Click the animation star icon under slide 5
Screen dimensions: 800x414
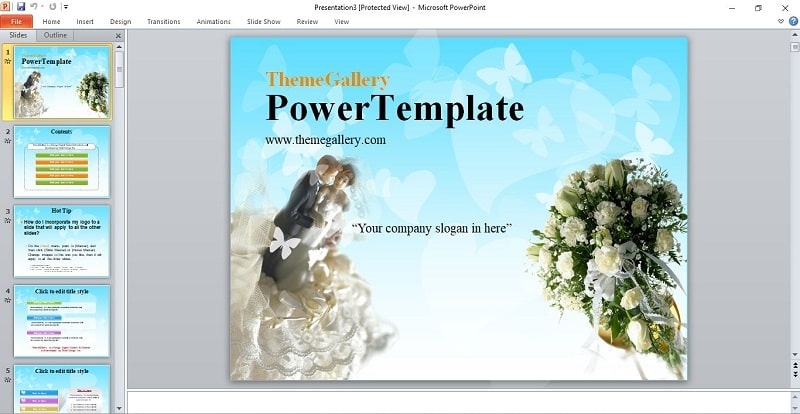[x=7, y=380]
